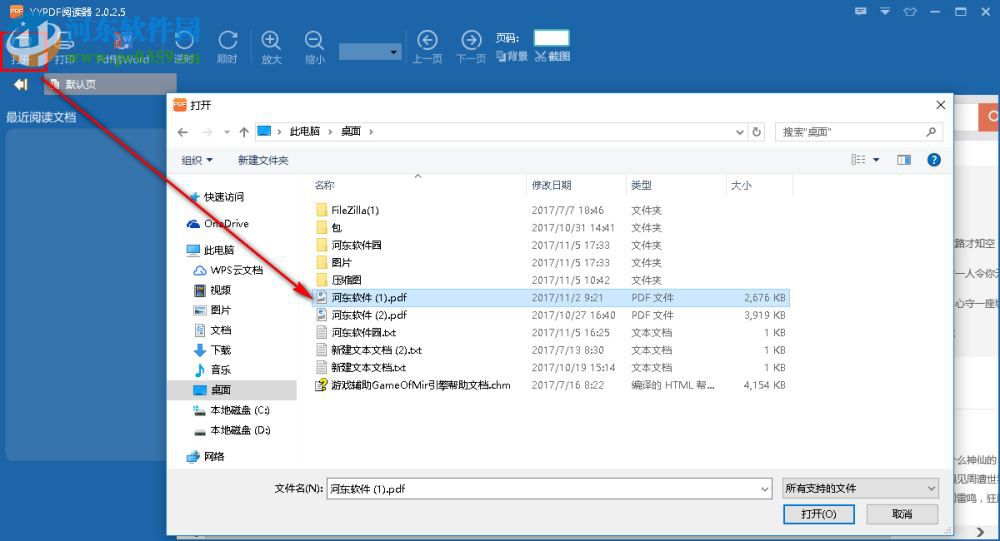Select 本地磁盘 (D:) in the navigation tree
The height and width of the screenshot is (541, 1000).
(240, 431)
